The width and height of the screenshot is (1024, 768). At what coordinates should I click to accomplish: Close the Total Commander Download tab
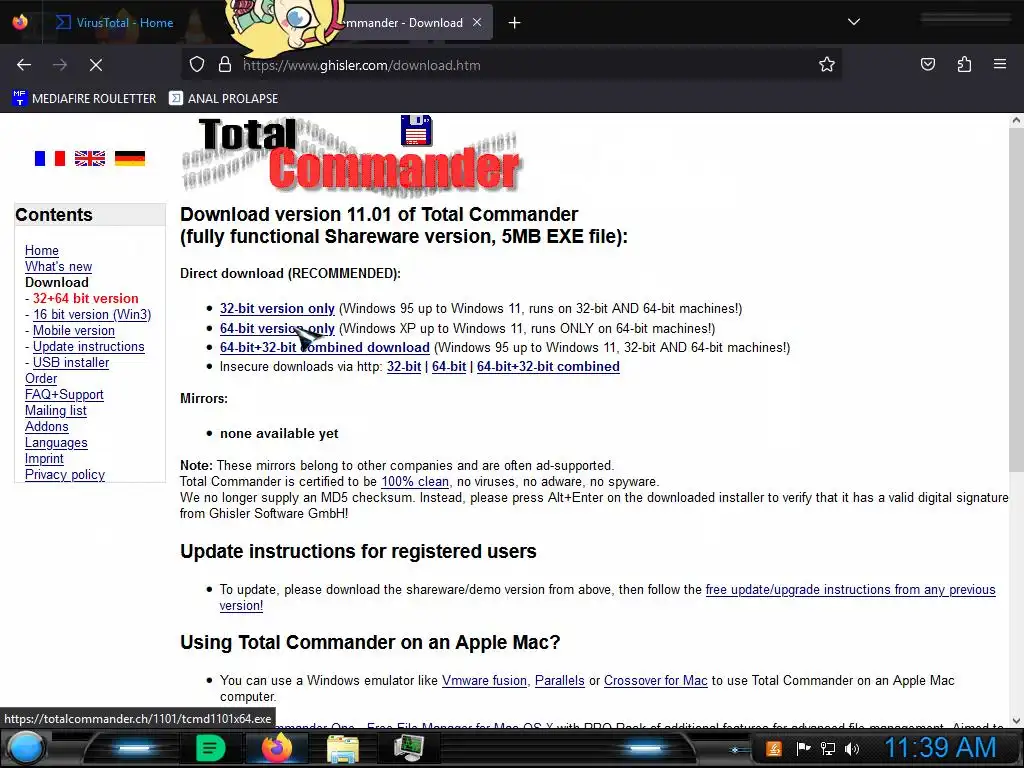pos(477,22)
